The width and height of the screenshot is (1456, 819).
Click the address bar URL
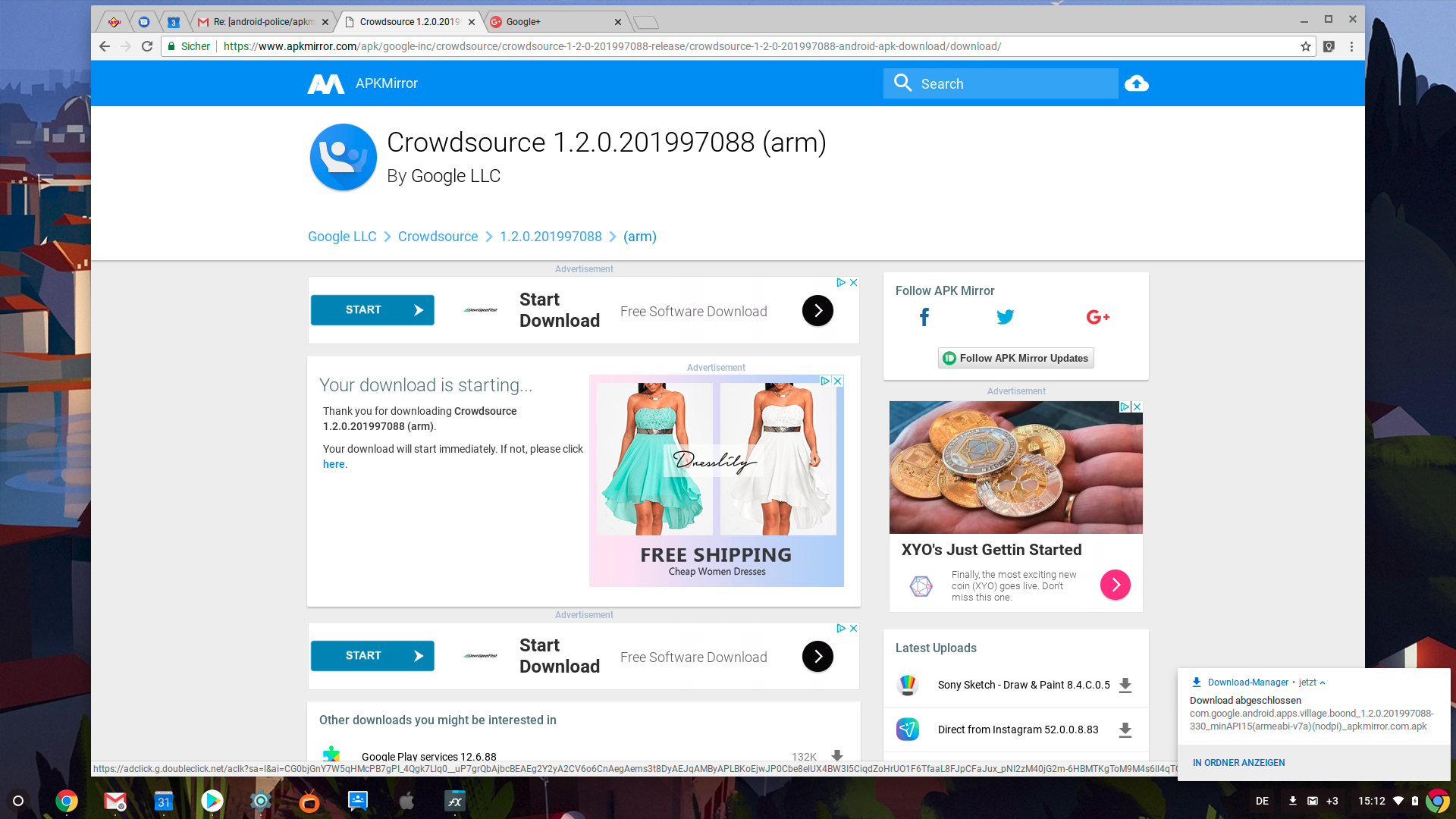tap(612, 46)
